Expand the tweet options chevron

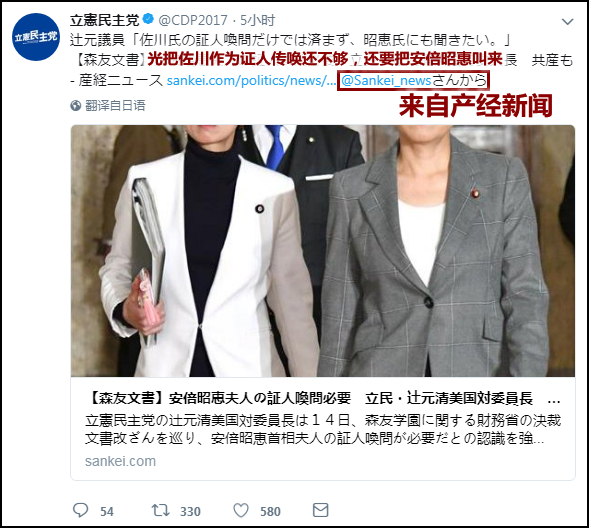pos(567,21)
